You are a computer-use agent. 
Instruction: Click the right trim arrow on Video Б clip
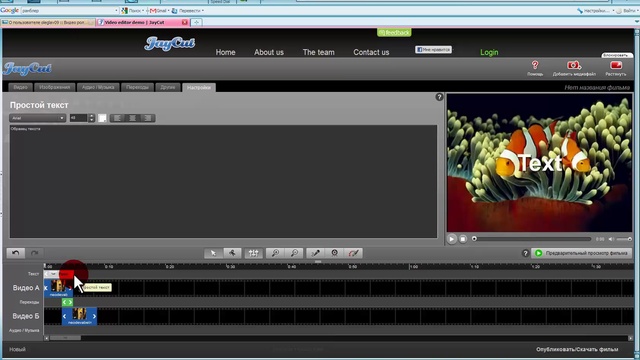(x=94, y=316)
